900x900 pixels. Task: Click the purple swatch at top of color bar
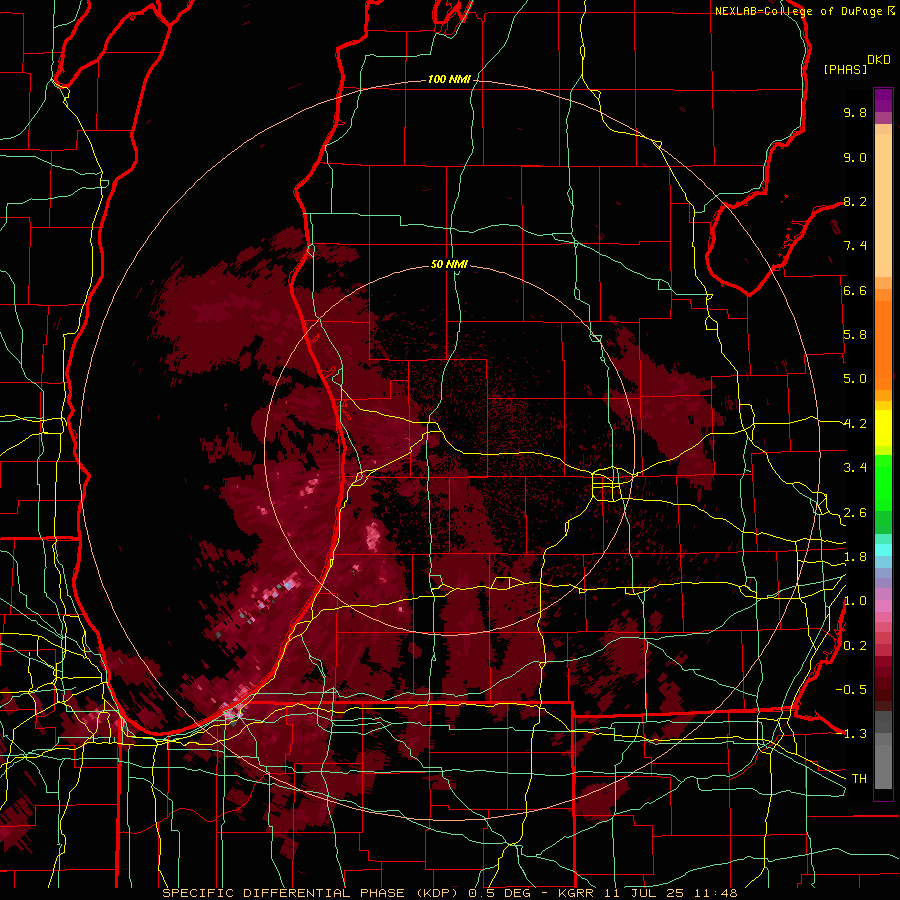coord(883,100)
